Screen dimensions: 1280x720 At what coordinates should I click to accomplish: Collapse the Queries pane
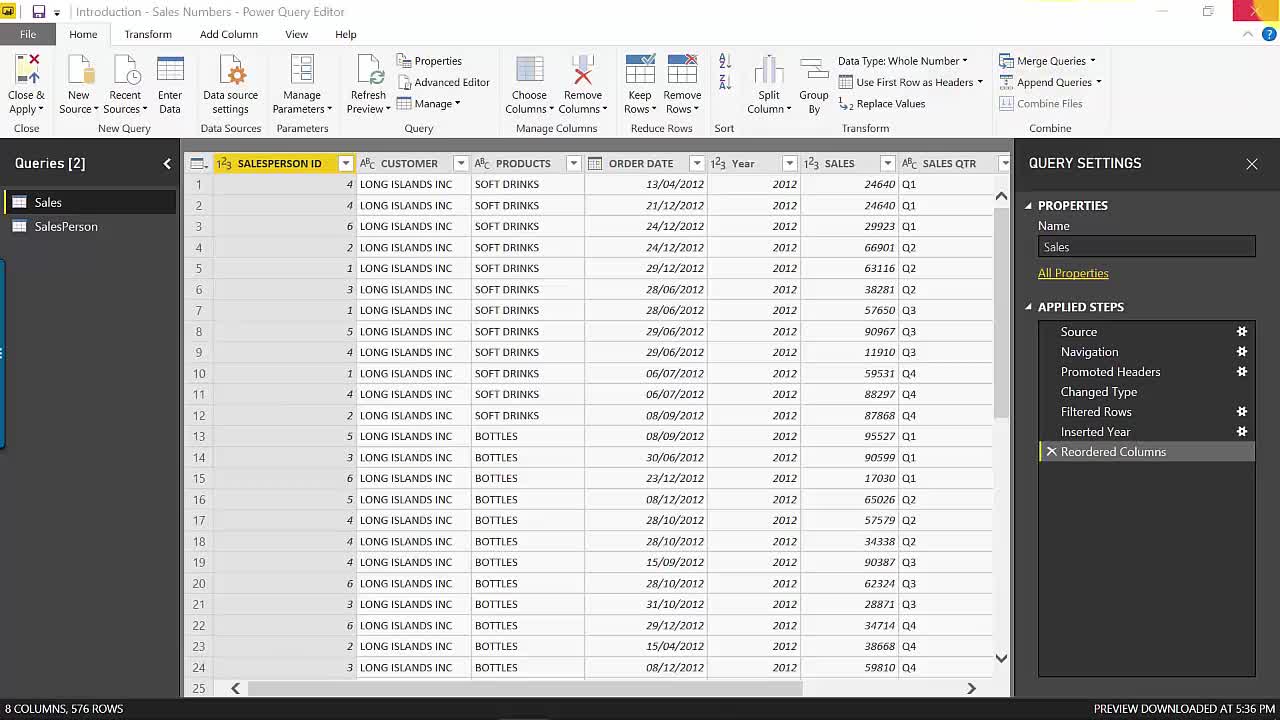[167, 163]
